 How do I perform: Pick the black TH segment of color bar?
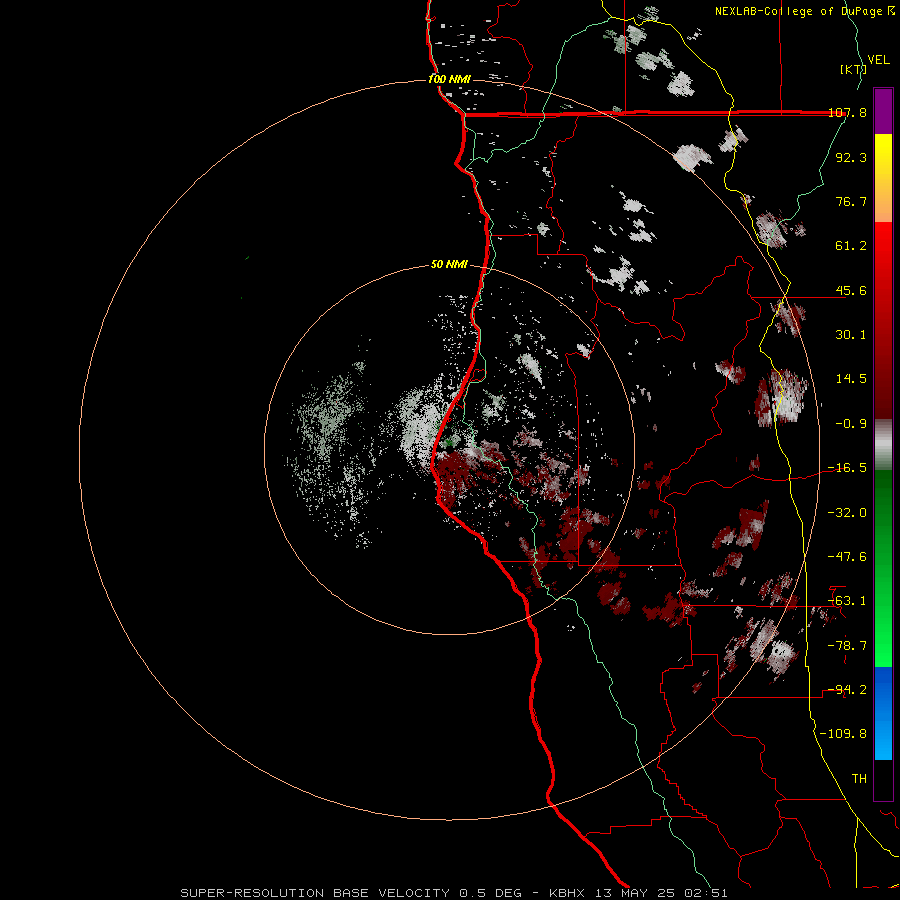point(883,779)
